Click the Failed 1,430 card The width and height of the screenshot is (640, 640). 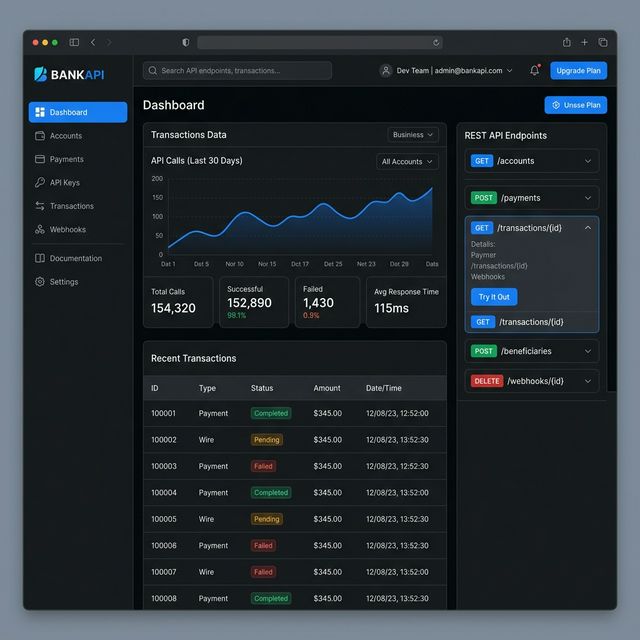coord(327,302)
